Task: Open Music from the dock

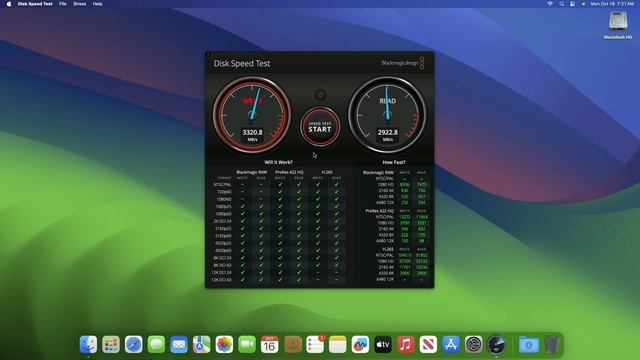Action: pos(406,344)
